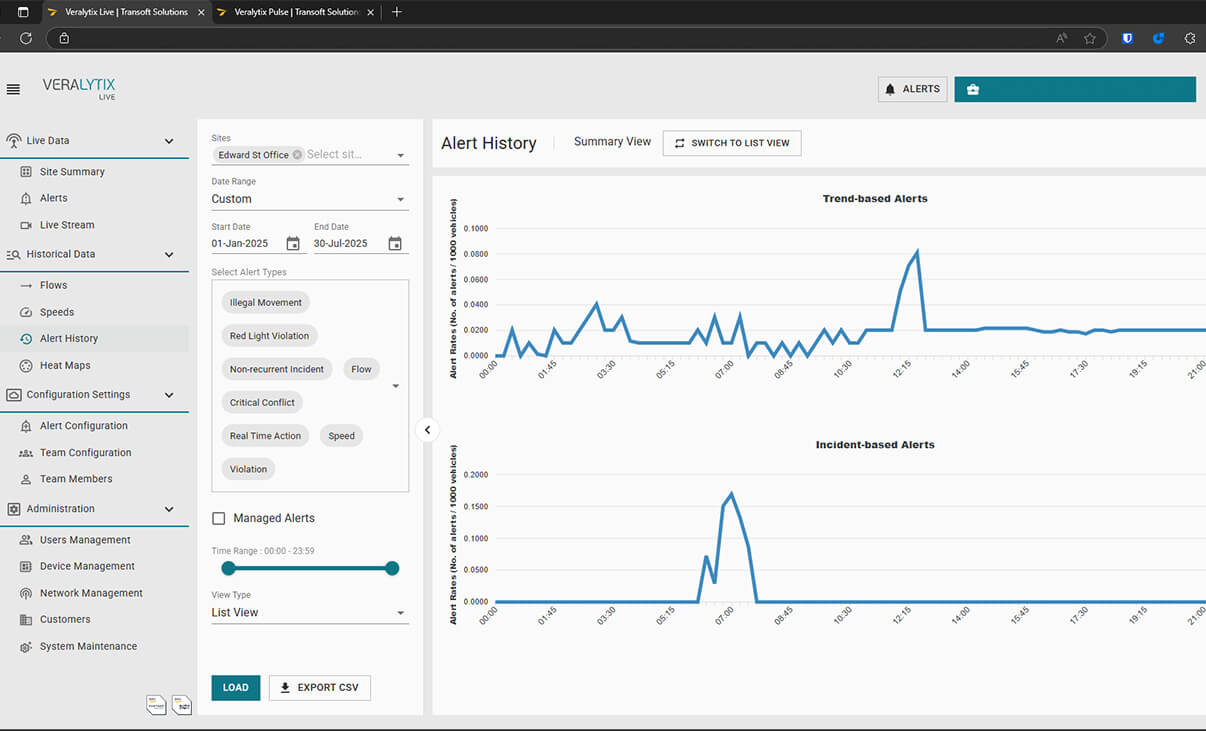Open the hamburger navigation menu
Image resolution: width=1206 pixels, height=731 pixels.
[x=13, y=89]
